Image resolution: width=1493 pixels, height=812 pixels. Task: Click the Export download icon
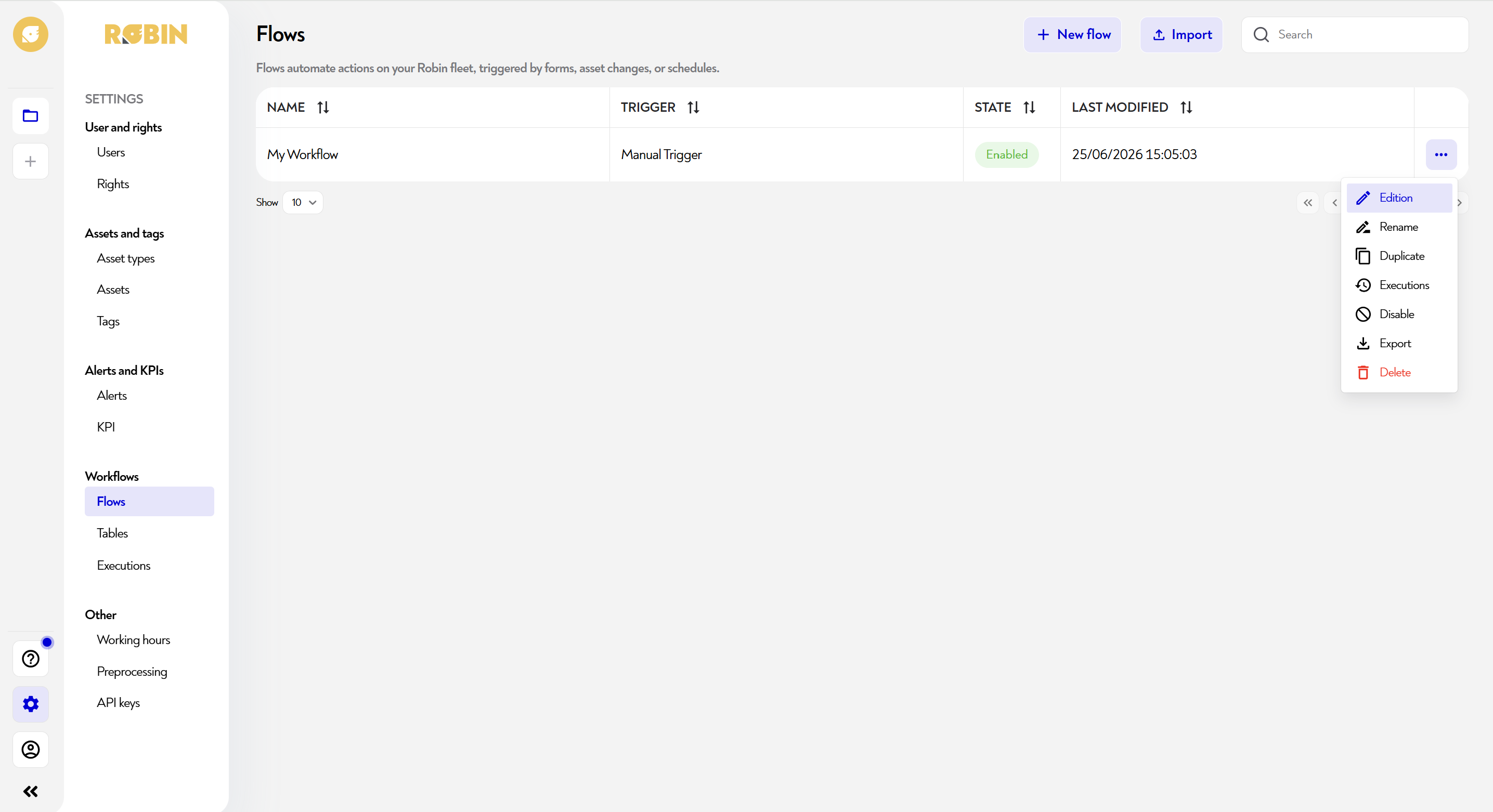click(x=1363, y=344)
